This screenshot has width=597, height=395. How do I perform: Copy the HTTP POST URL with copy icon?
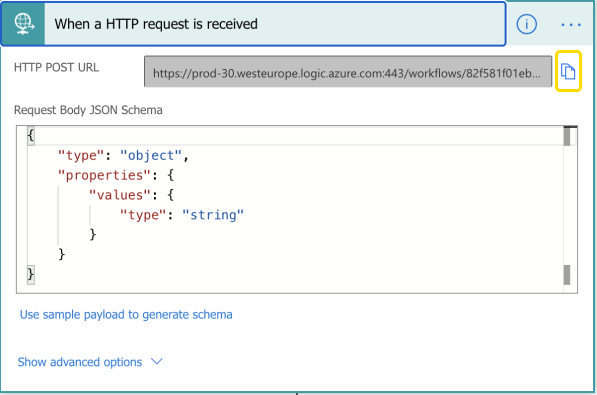(568, 71)
